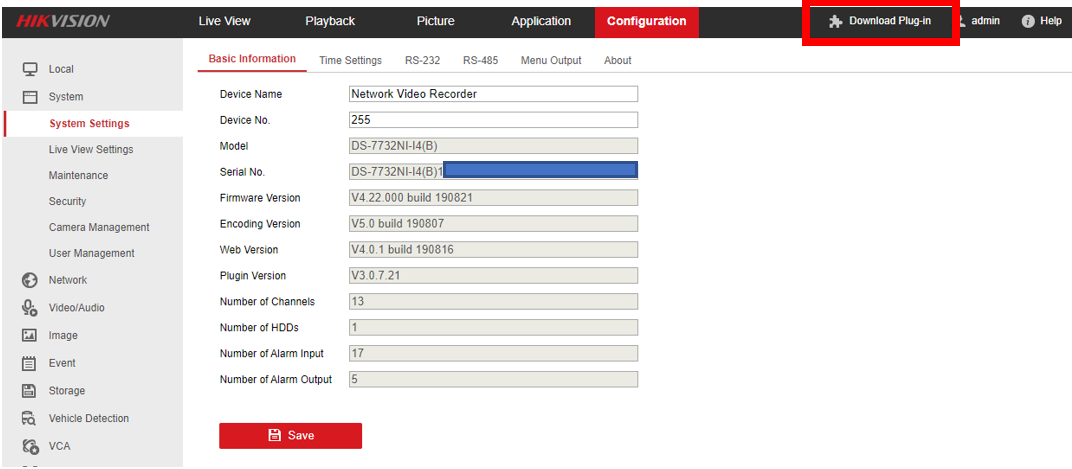Open the admin user menu
The width and height of the screenshot is (1072, 469).
[x=978, y=21]
